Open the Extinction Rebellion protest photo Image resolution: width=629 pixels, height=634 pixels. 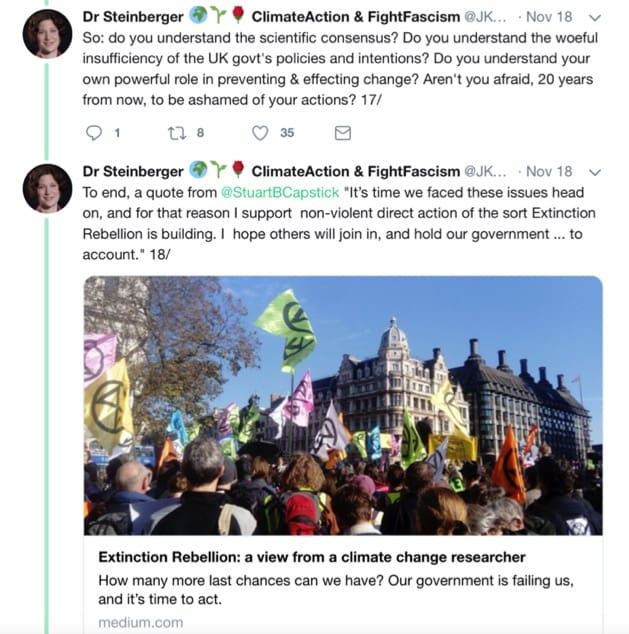[x=343, y=406]
